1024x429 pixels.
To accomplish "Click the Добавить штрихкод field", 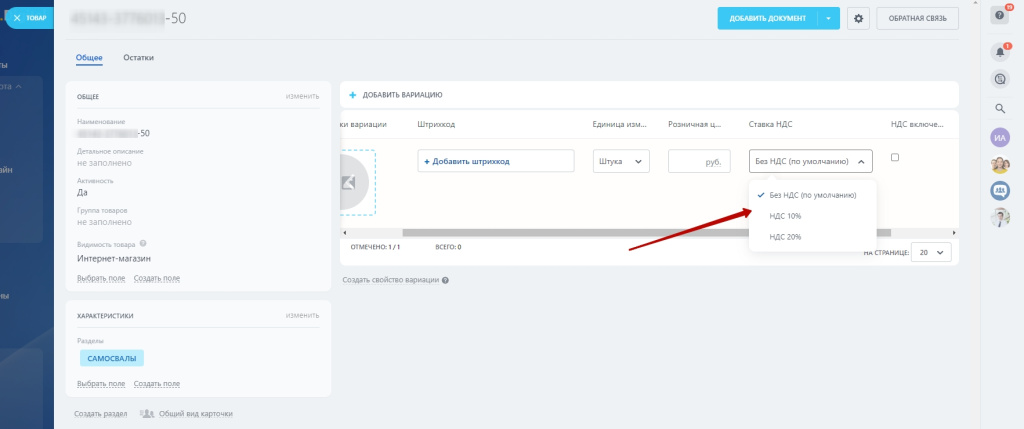I will (495, 161).
